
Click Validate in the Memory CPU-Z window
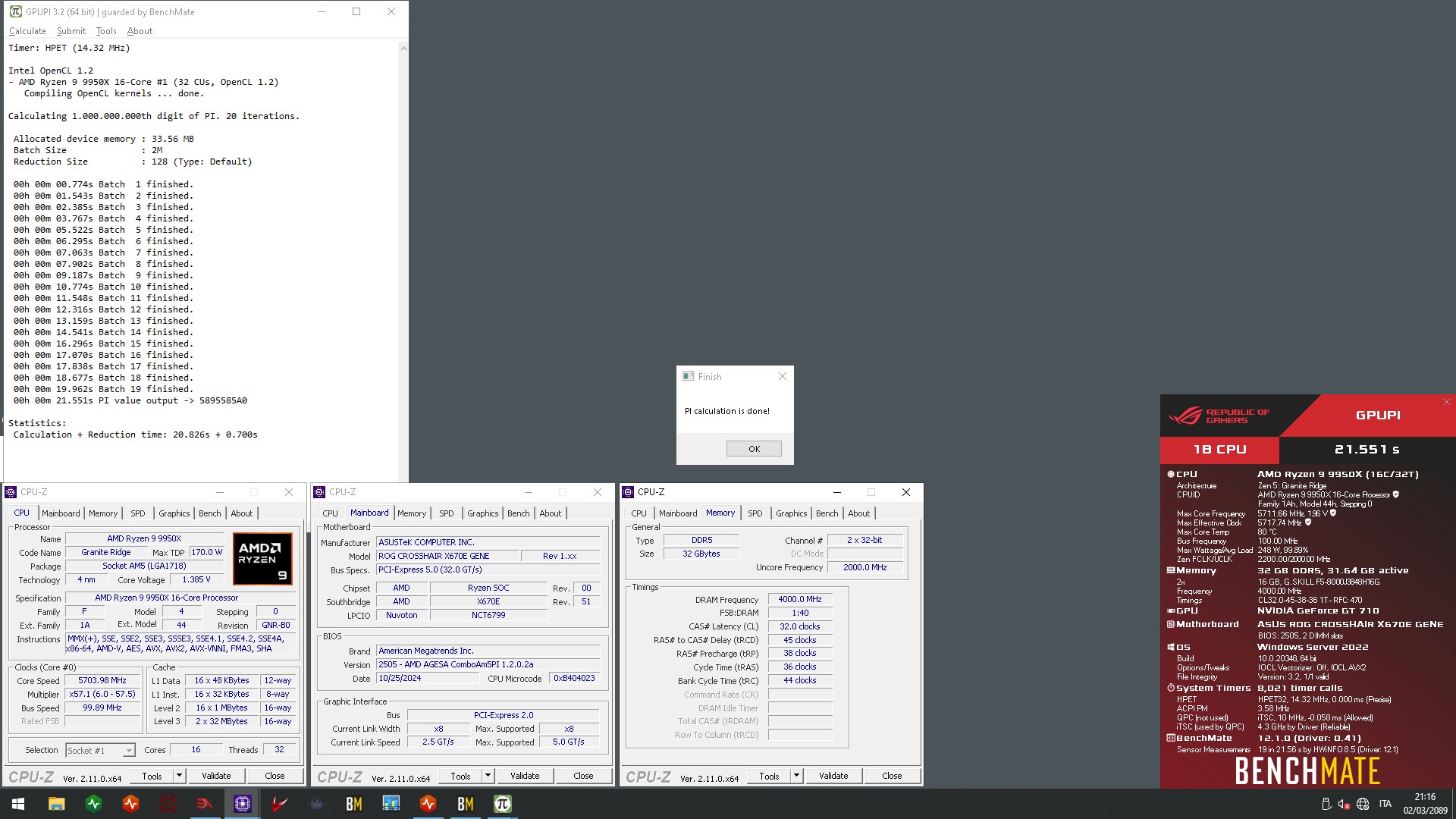coord(833,776)
